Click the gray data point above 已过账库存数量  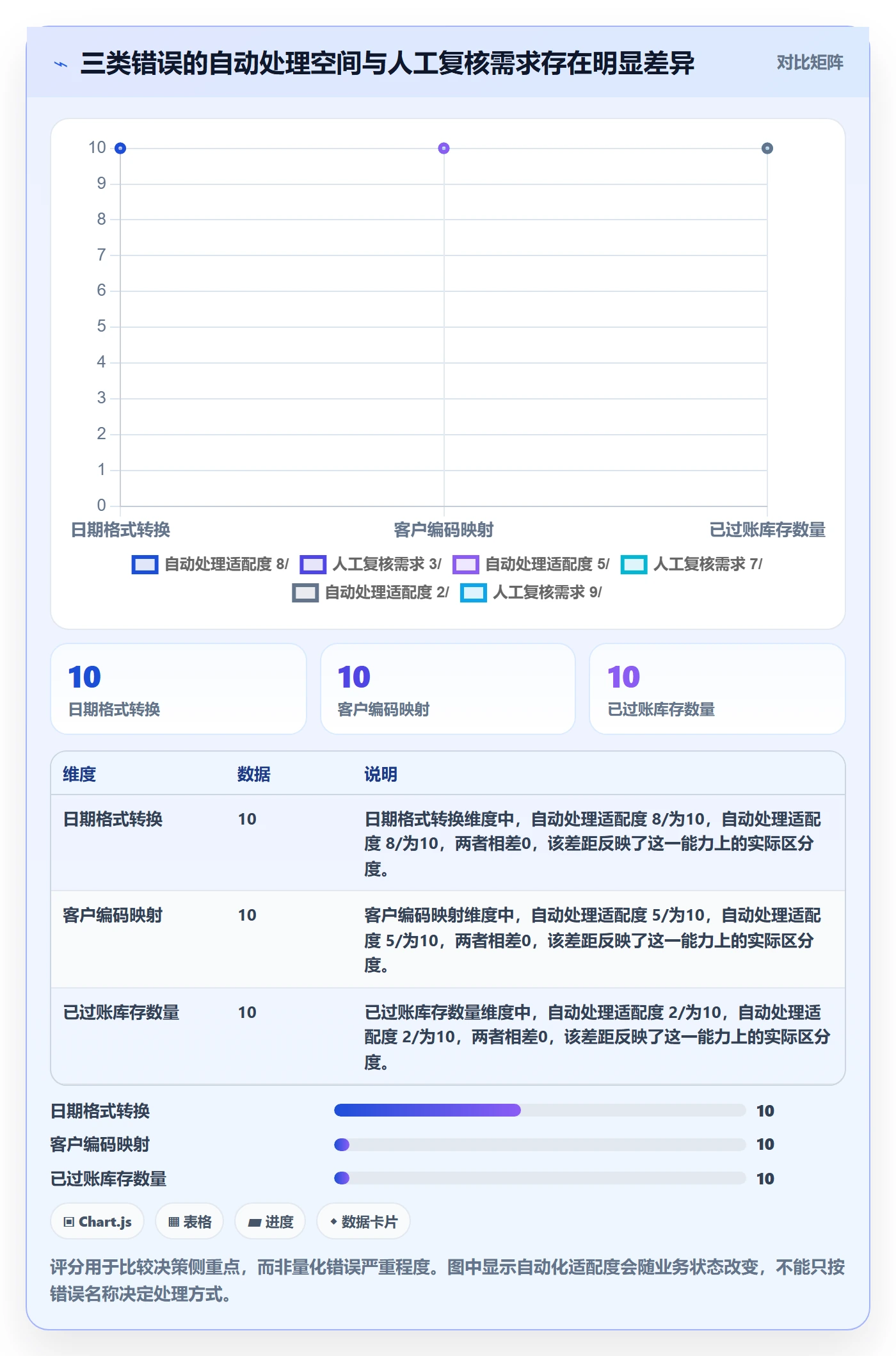(767, 149)
